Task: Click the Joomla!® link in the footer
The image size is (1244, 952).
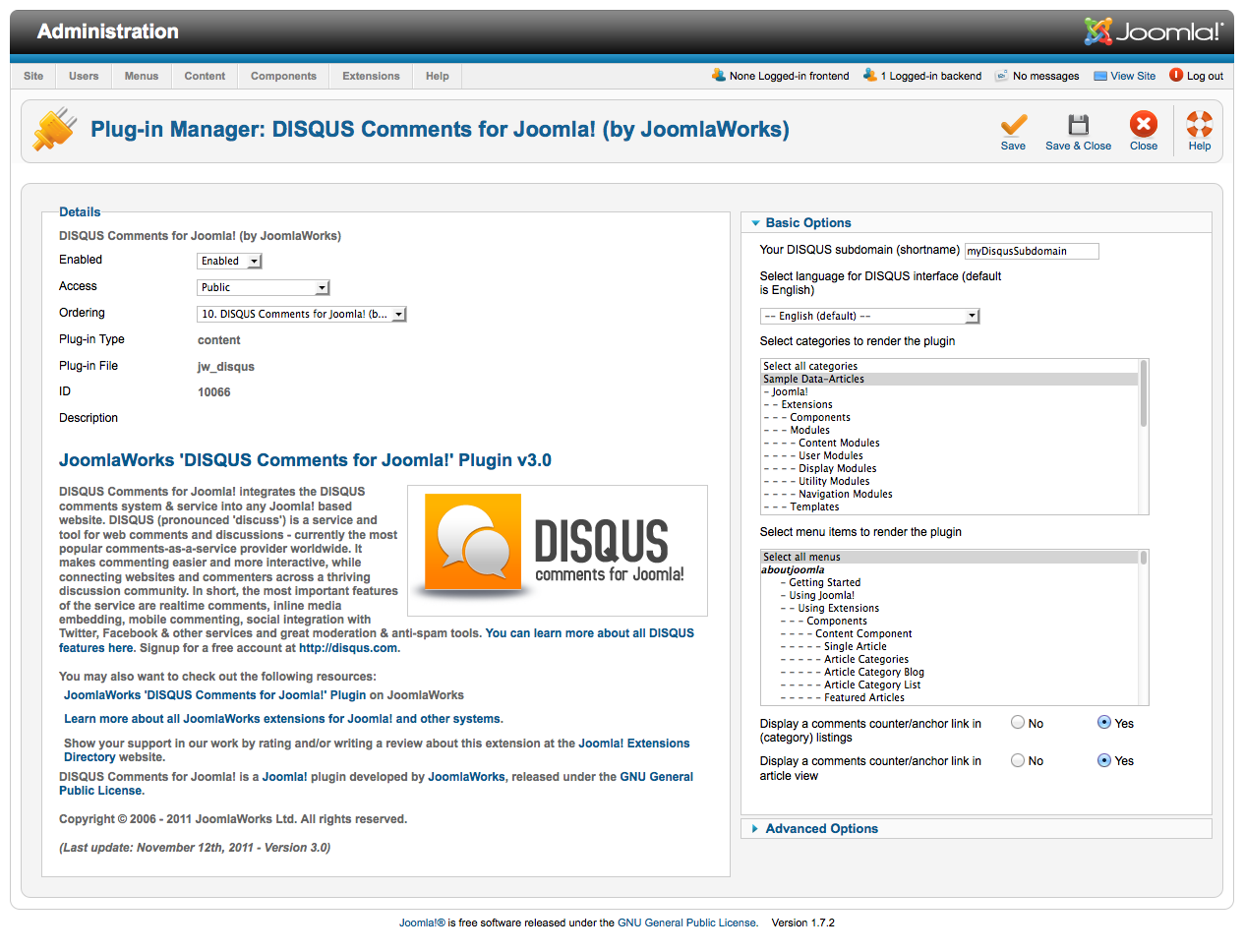Action: (422, 922)
